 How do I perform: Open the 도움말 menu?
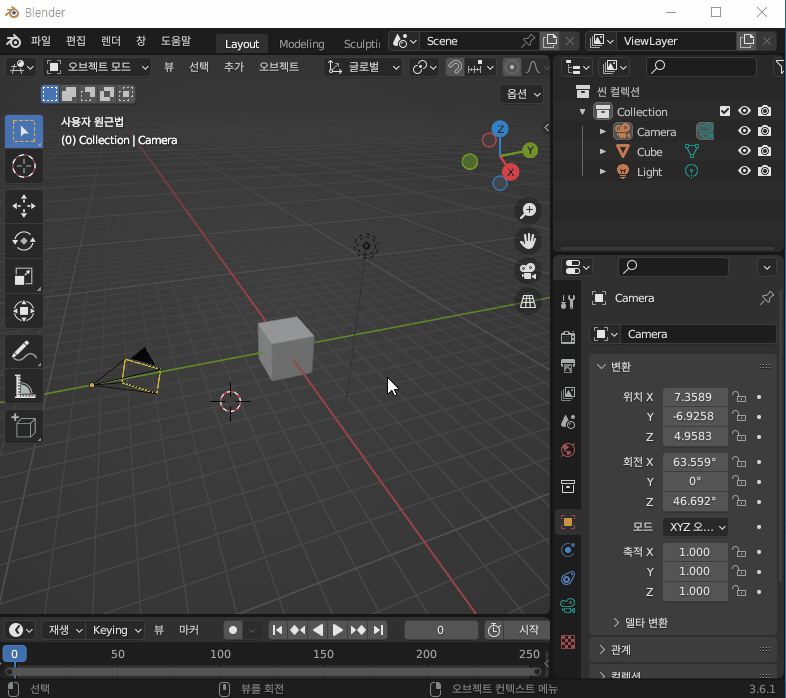pyautogui.click(x=175, y=41)
